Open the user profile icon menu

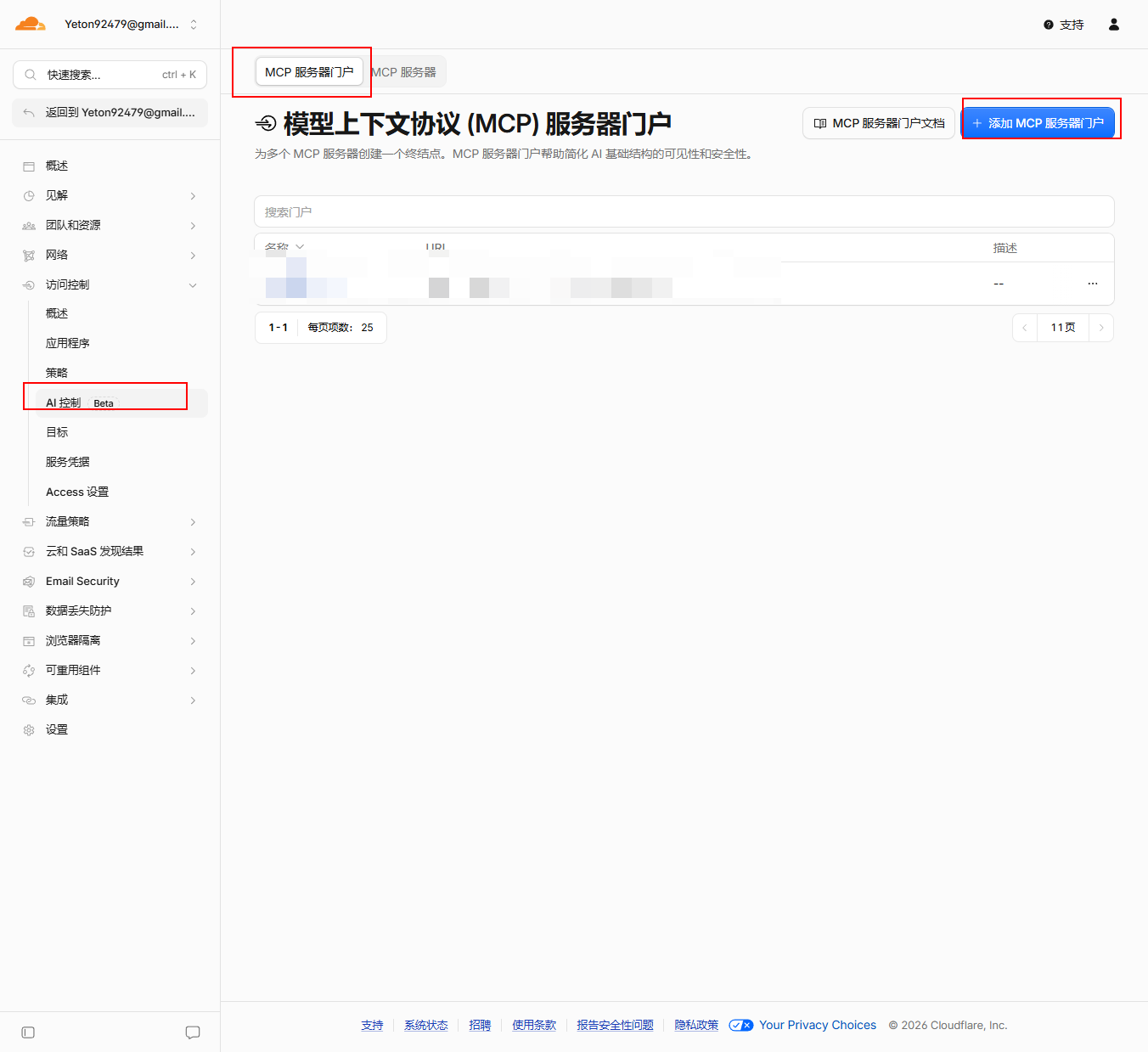click(x=1114, y=25)
